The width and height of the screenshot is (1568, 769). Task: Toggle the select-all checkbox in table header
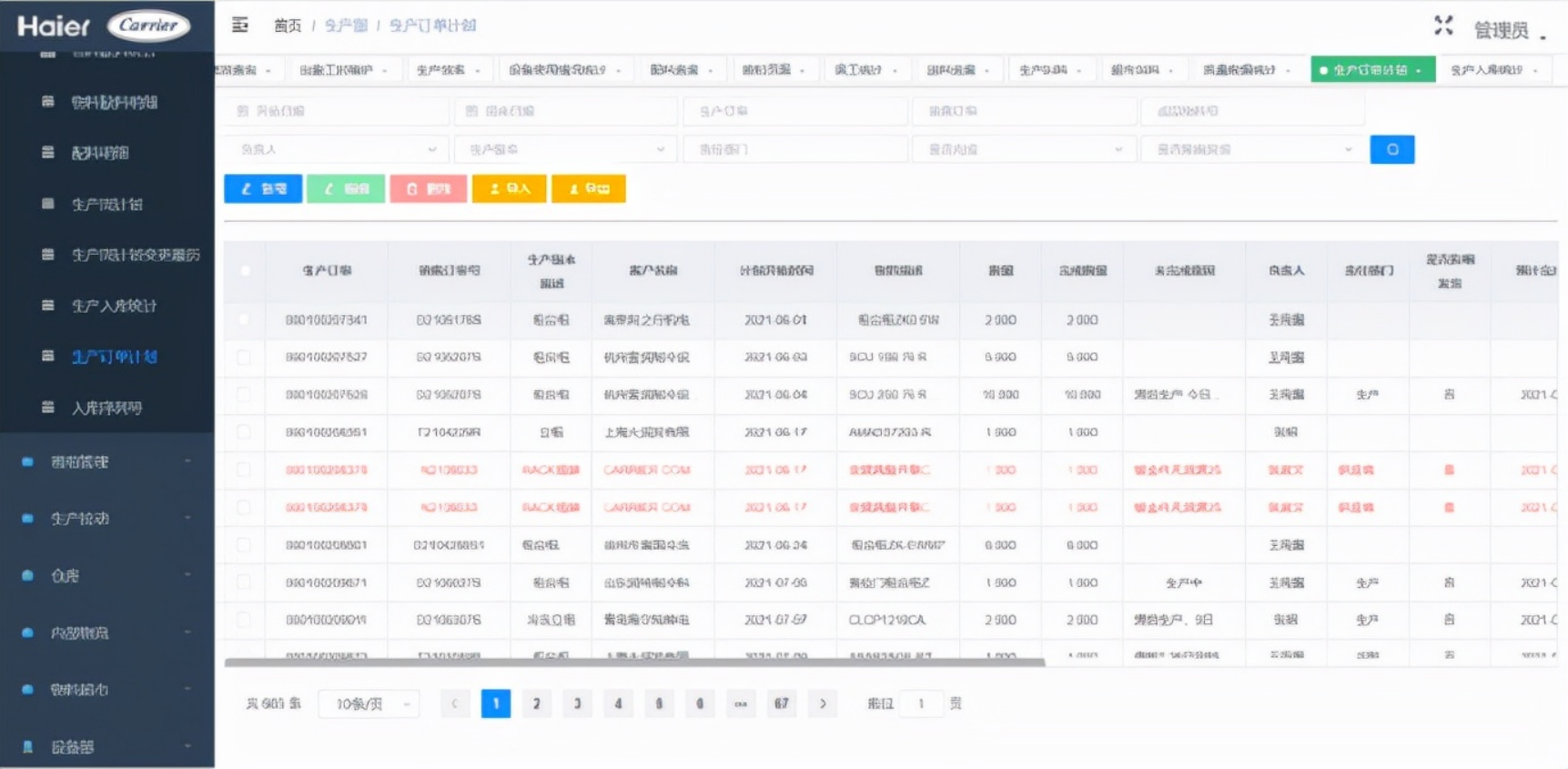pos(245,270)
